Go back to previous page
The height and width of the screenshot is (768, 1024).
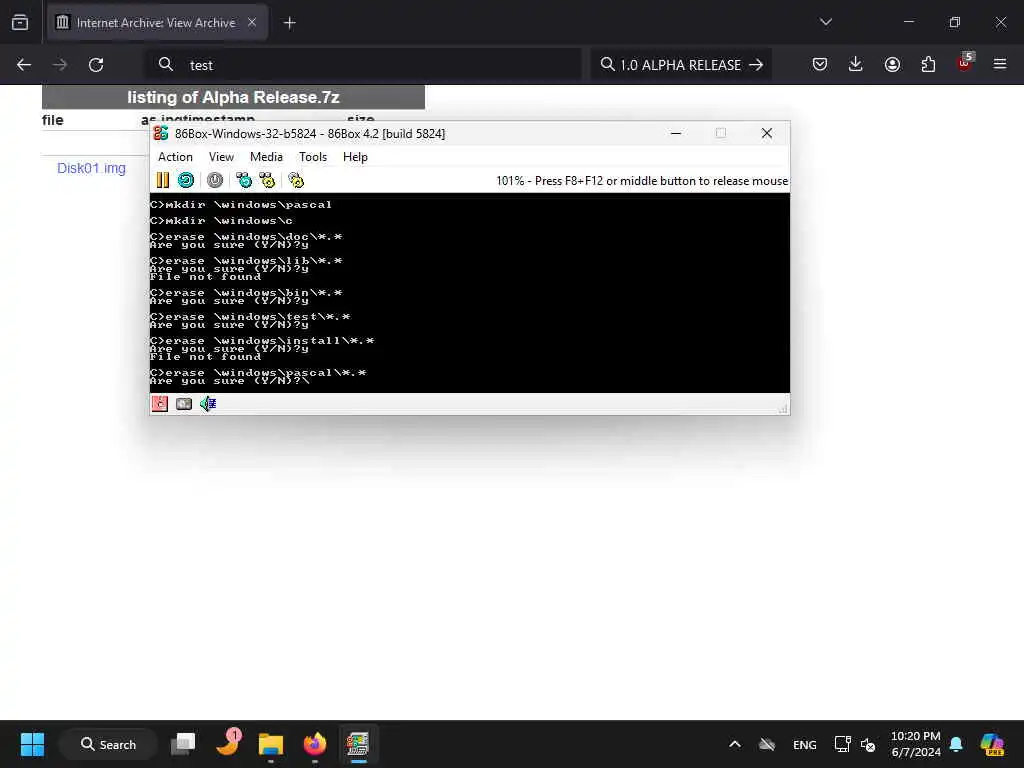[24, 65]
